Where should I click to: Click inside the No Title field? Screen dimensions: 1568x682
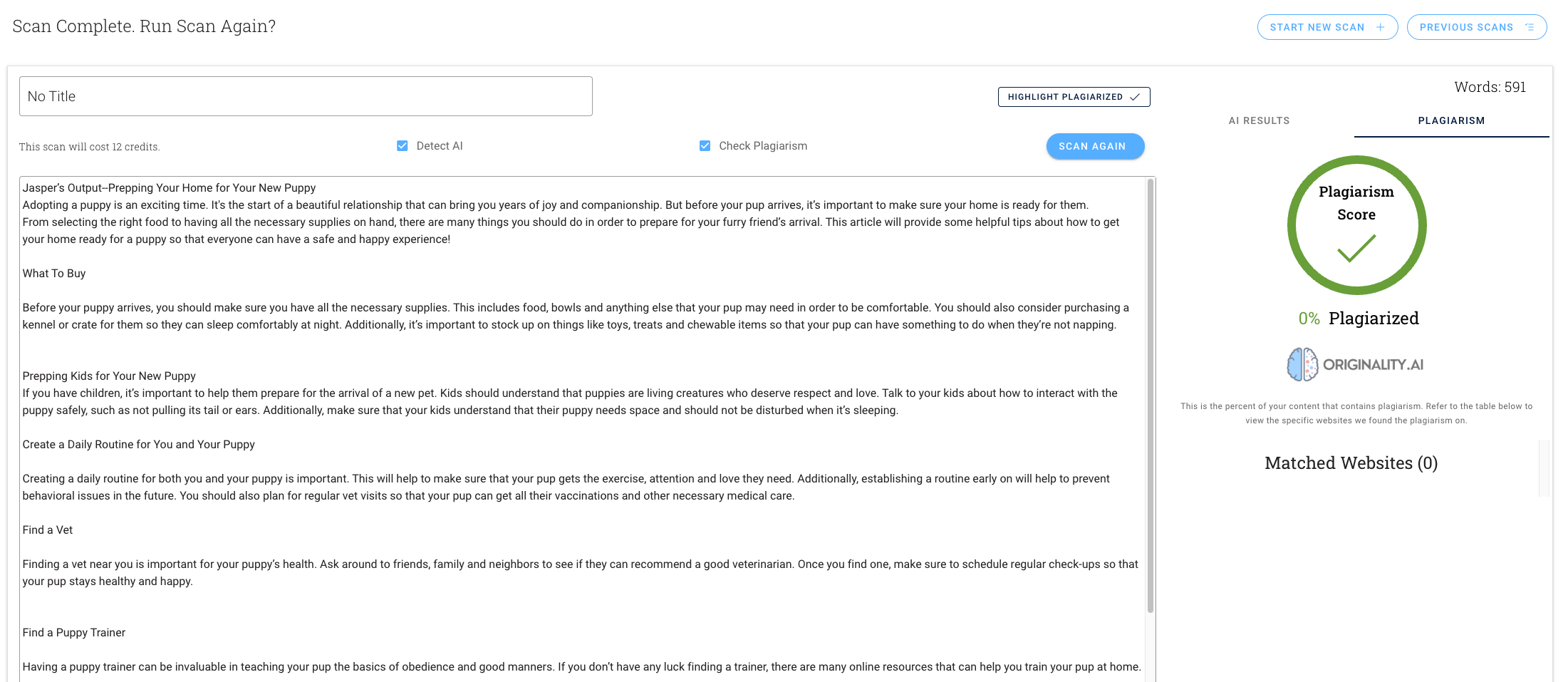(x=305, y=95)
